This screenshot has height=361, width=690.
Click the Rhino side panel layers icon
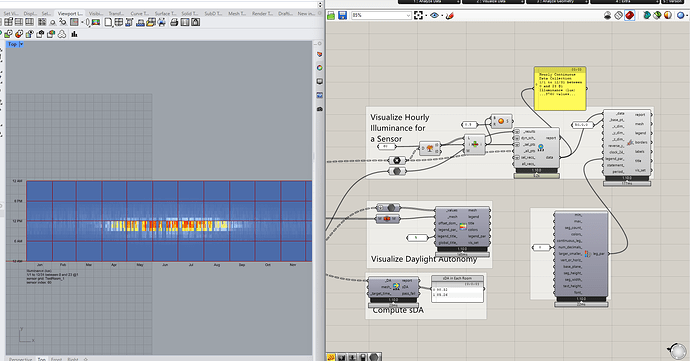319,54
